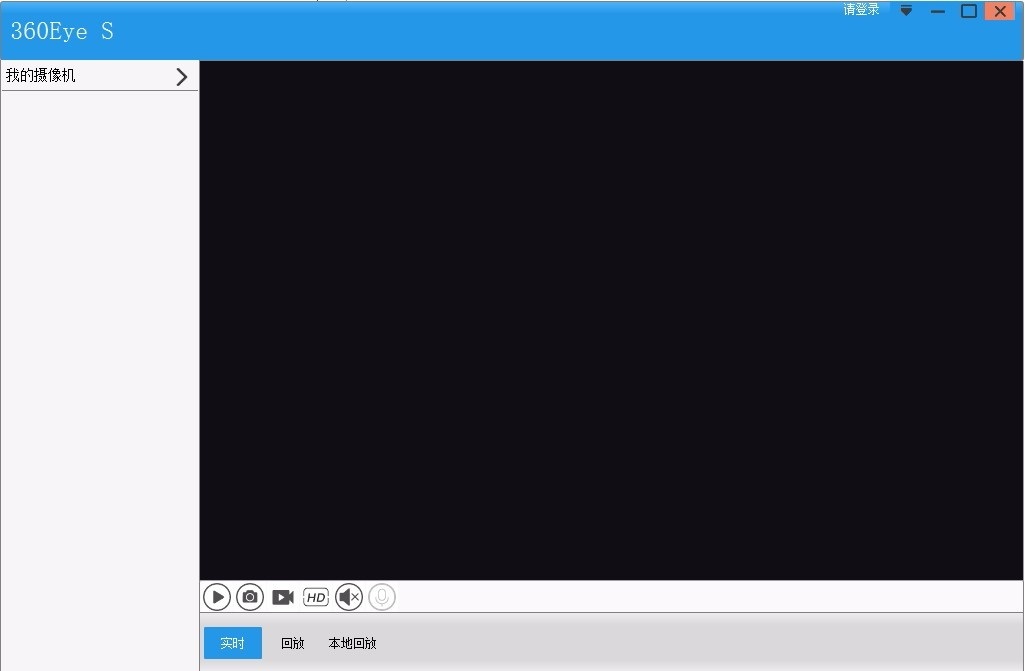Screen dimensions: 1025x671
Task: Maximize the 360Eye S window
Action: tap(969, 11)
